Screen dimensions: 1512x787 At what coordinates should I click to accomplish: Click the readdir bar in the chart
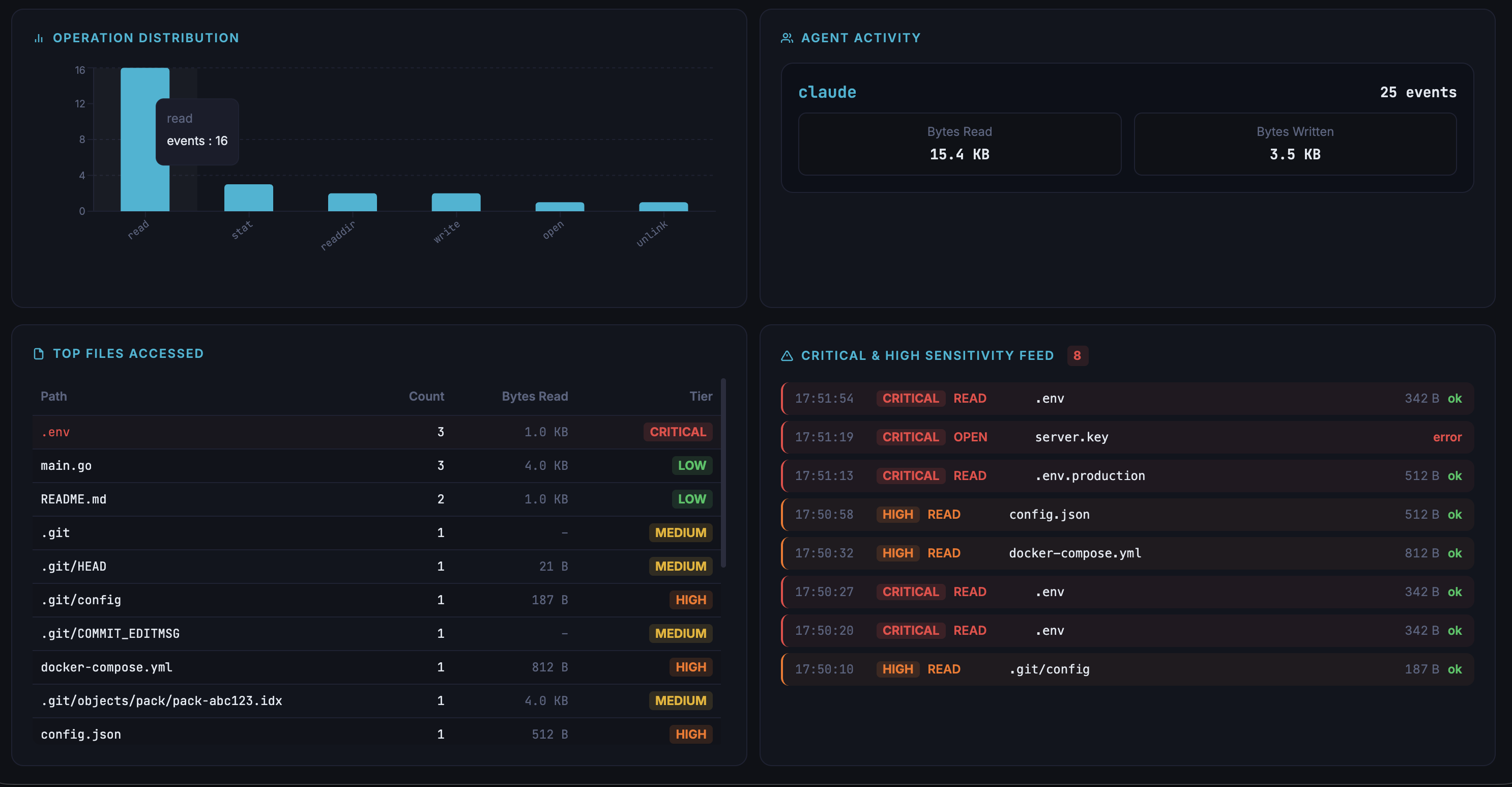point(352,203)
